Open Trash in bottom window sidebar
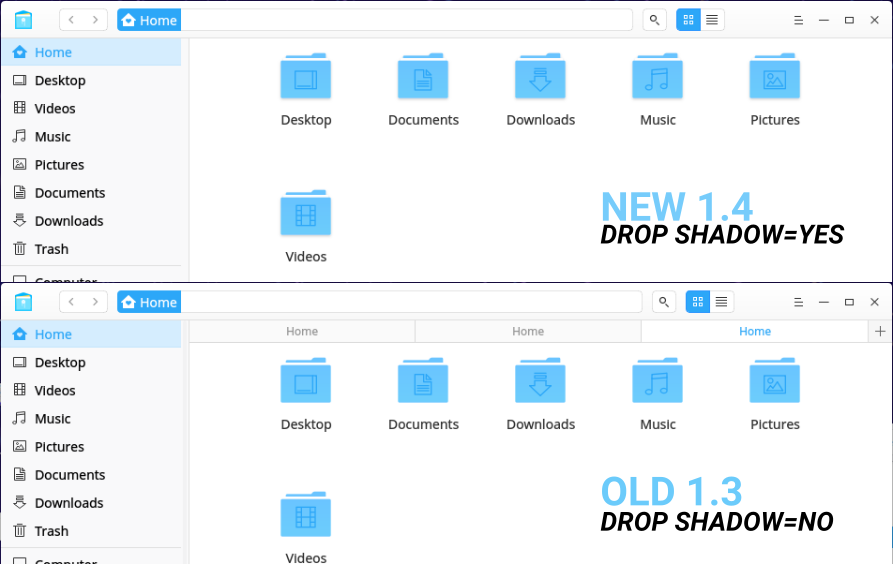The height and width of the screenshot is (564, 893). pyautogui.click(x=91, y=531)
